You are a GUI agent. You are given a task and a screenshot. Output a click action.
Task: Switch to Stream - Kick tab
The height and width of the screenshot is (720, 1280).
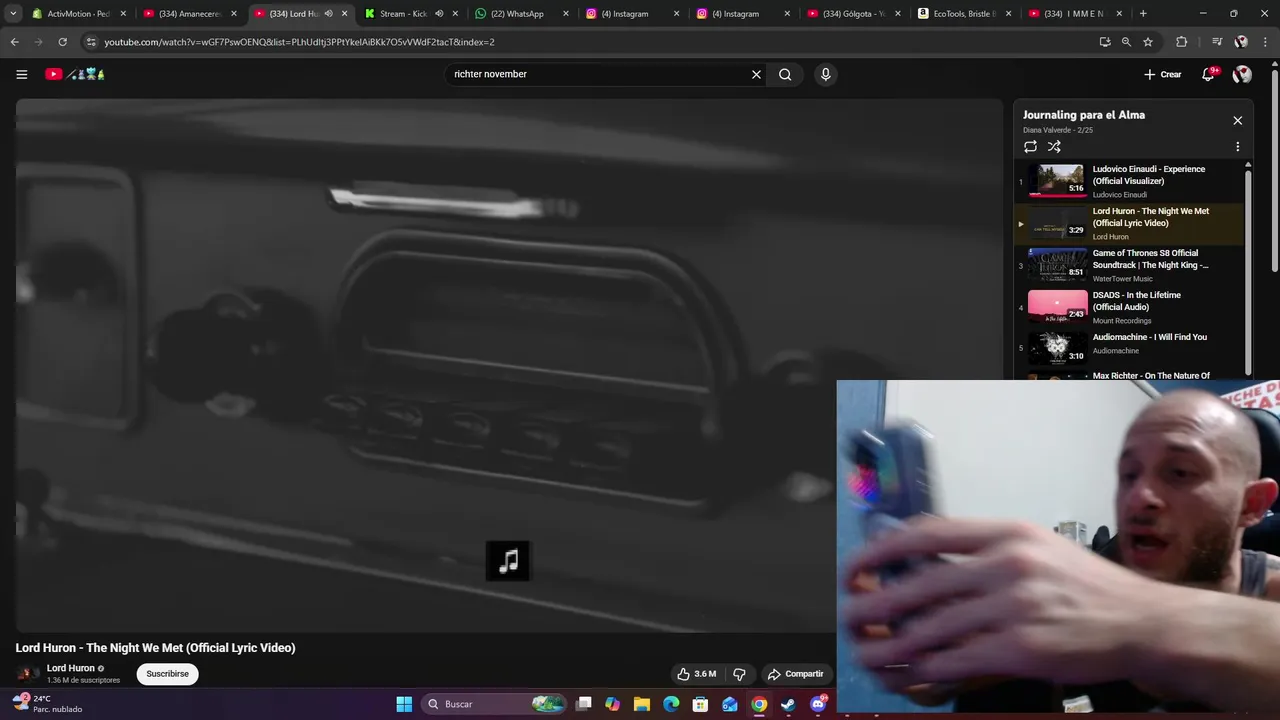pos(403,14)
